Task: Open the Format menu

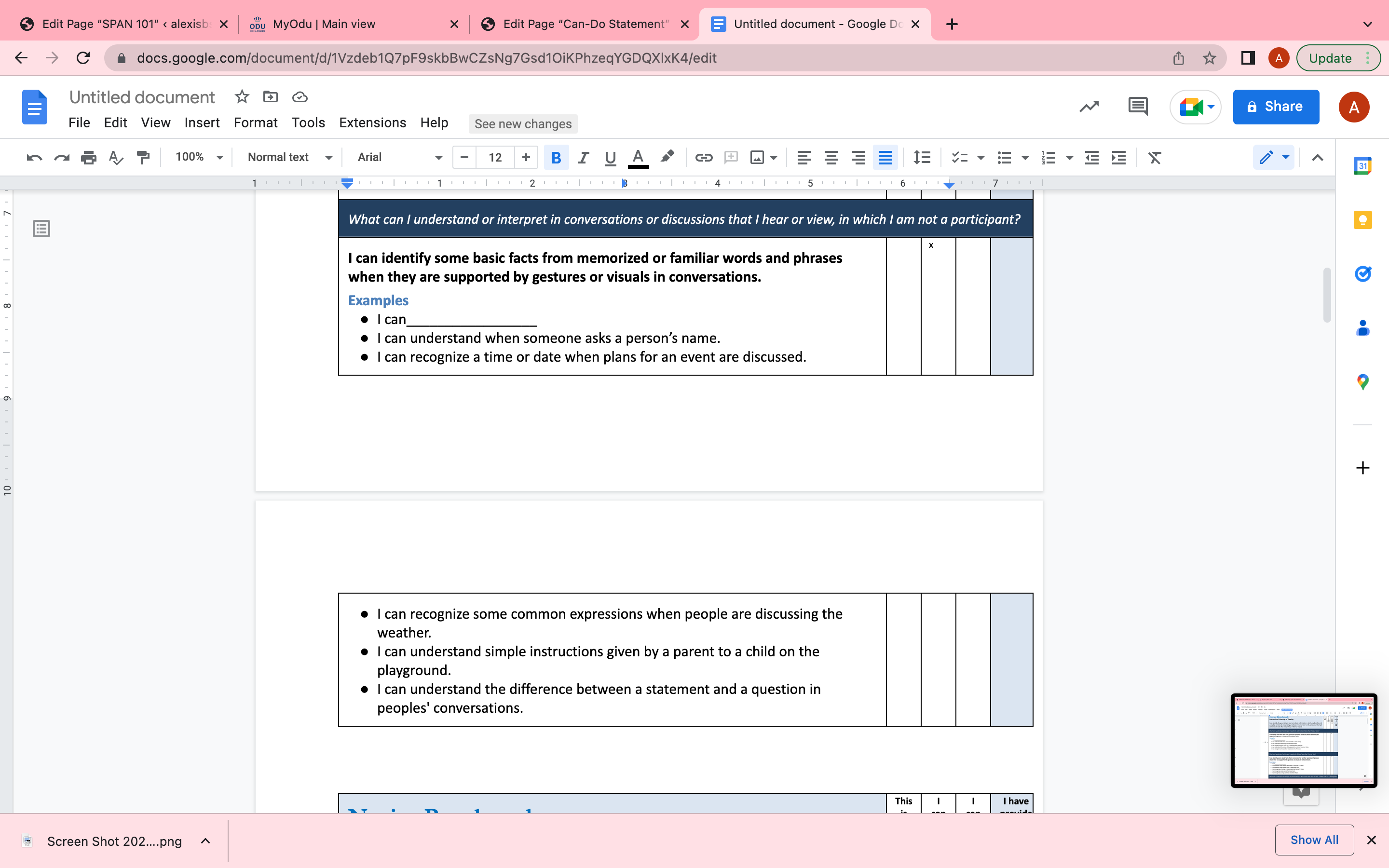Action: click(x=256, y=123)
